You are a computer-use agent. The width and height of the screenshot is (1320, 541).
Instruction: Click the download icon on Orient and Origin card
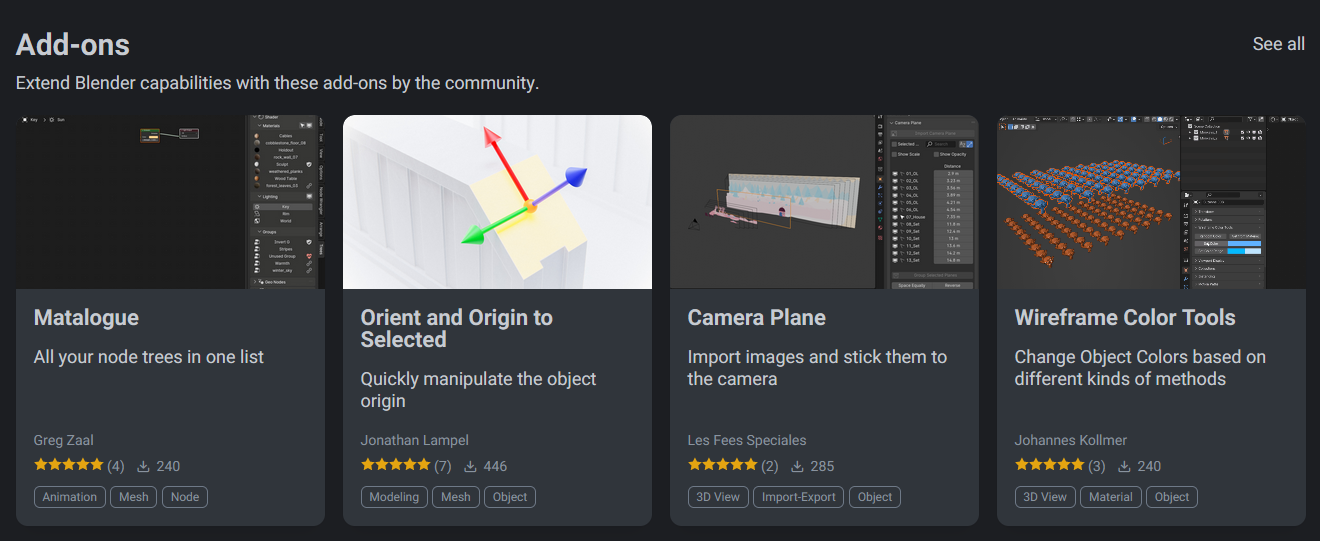470,466
